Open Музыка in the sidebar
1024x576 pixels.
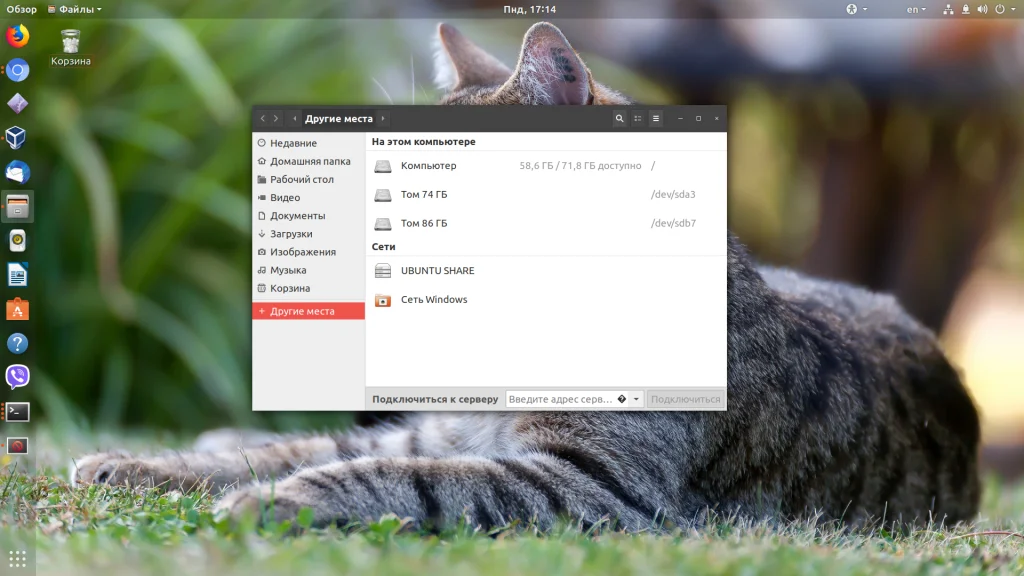[x=308, y=270]
